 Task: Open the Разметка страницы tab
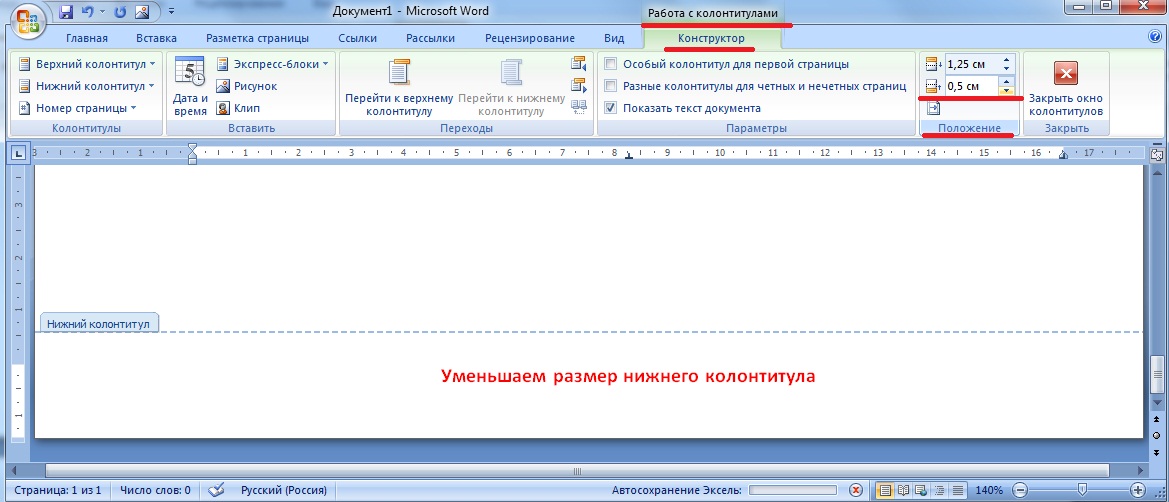(x=257, y=38)
